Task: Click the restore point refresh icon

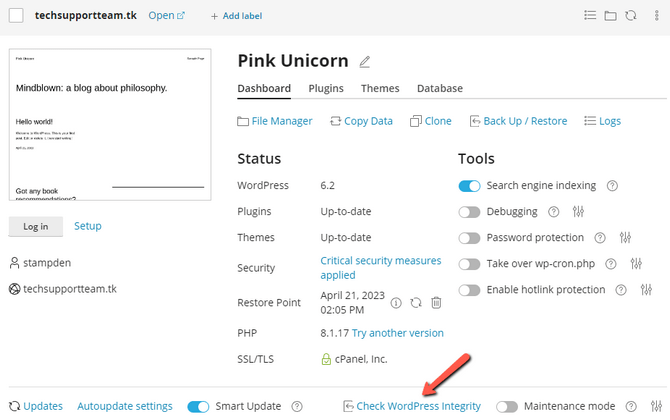Action: click(x=415, y=302)
